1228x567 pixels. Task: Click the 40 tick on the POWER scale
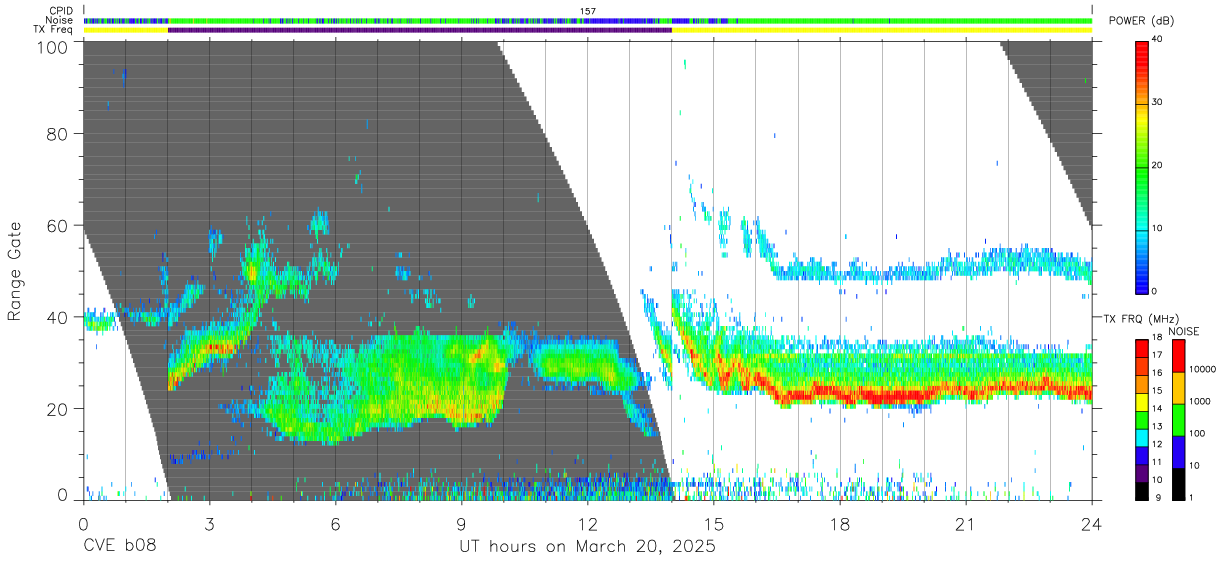click(1158, 40)
